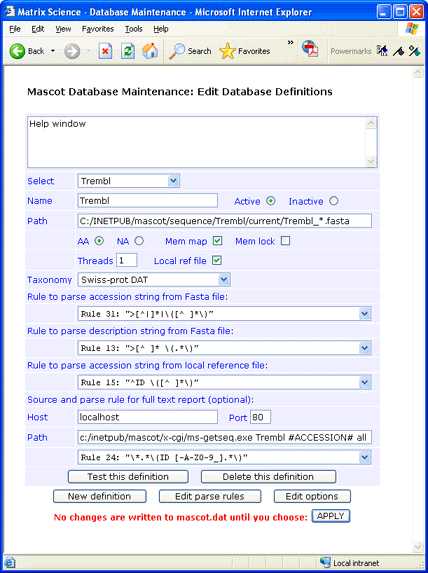Click the database Path field with Trembl_*.fasta

click(x=224, y=221)
